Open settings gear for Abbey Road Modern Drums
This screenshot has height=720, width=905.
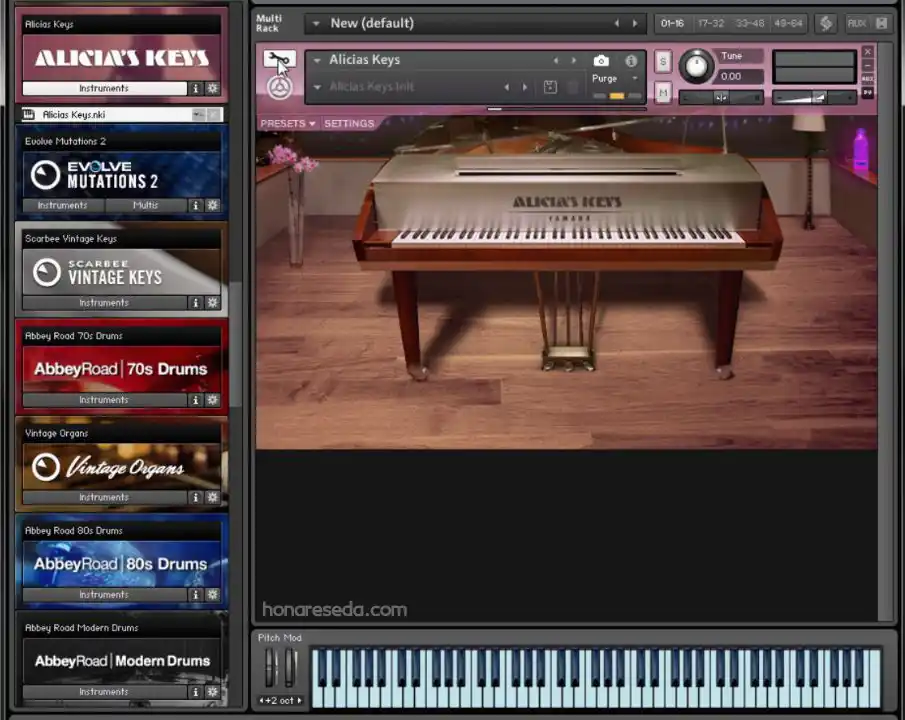(213, 692)
